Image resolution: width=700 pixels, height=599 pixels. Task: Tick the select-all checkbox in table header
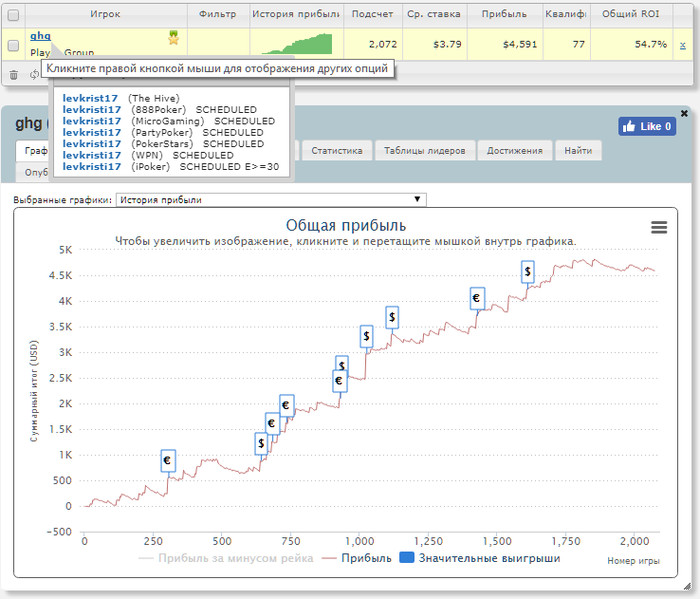tap(13, 15)
